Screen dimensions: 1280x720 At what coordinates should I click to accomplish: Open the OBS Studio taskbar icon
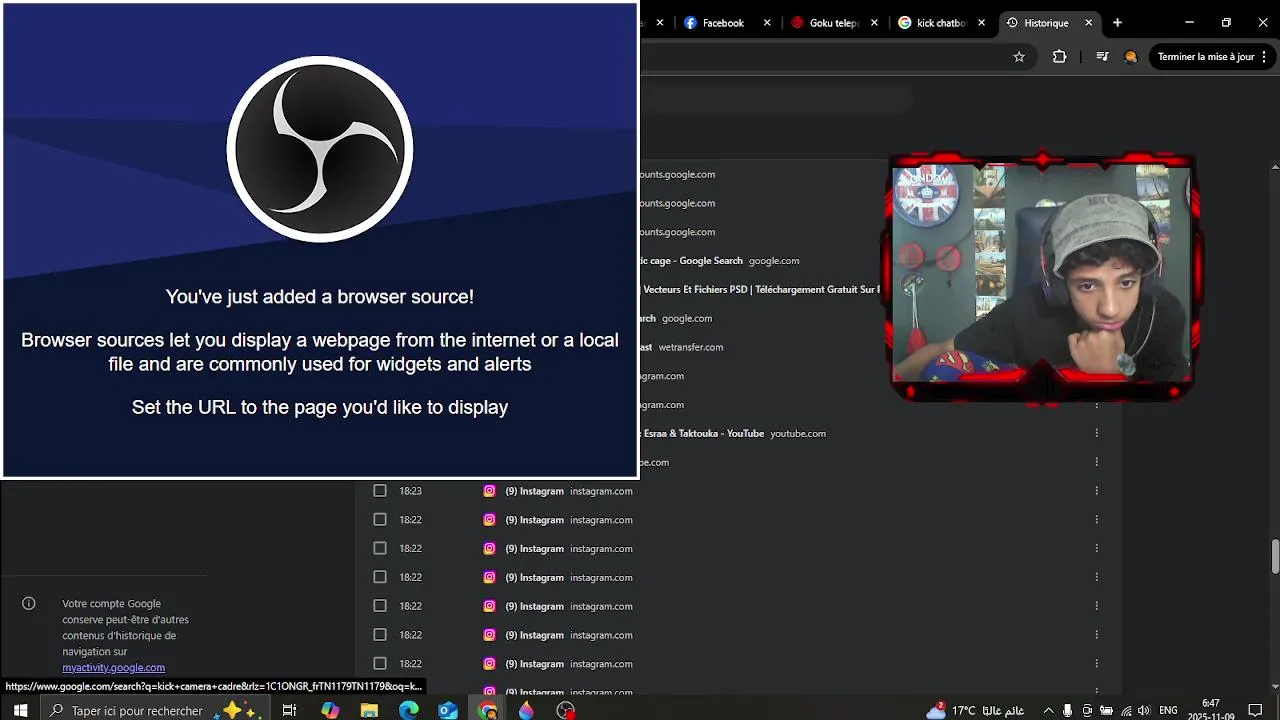(x=566, y=710)
